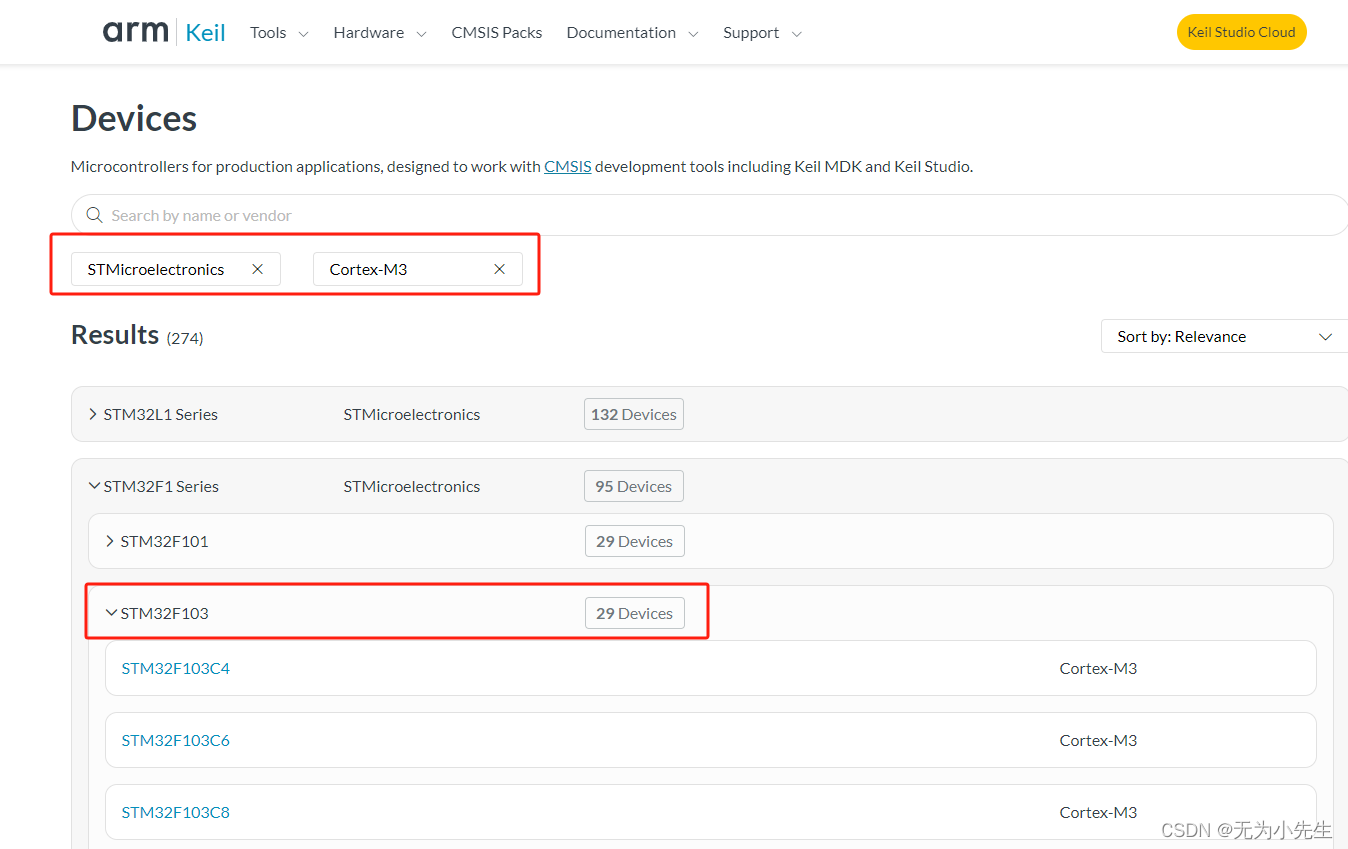Click the Results (274) heading
The height and width of the screenshot is (849, 1348).
[x=137, y=335]
